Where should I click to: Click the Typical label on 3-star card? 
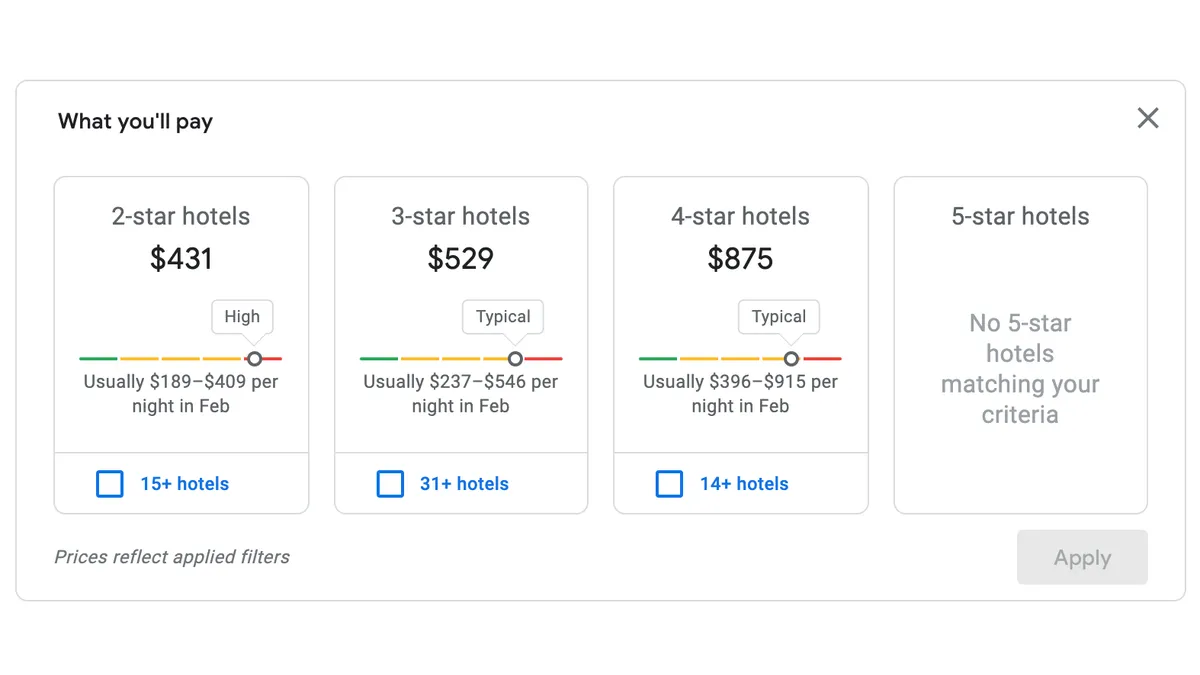click(x=503, y=317)
